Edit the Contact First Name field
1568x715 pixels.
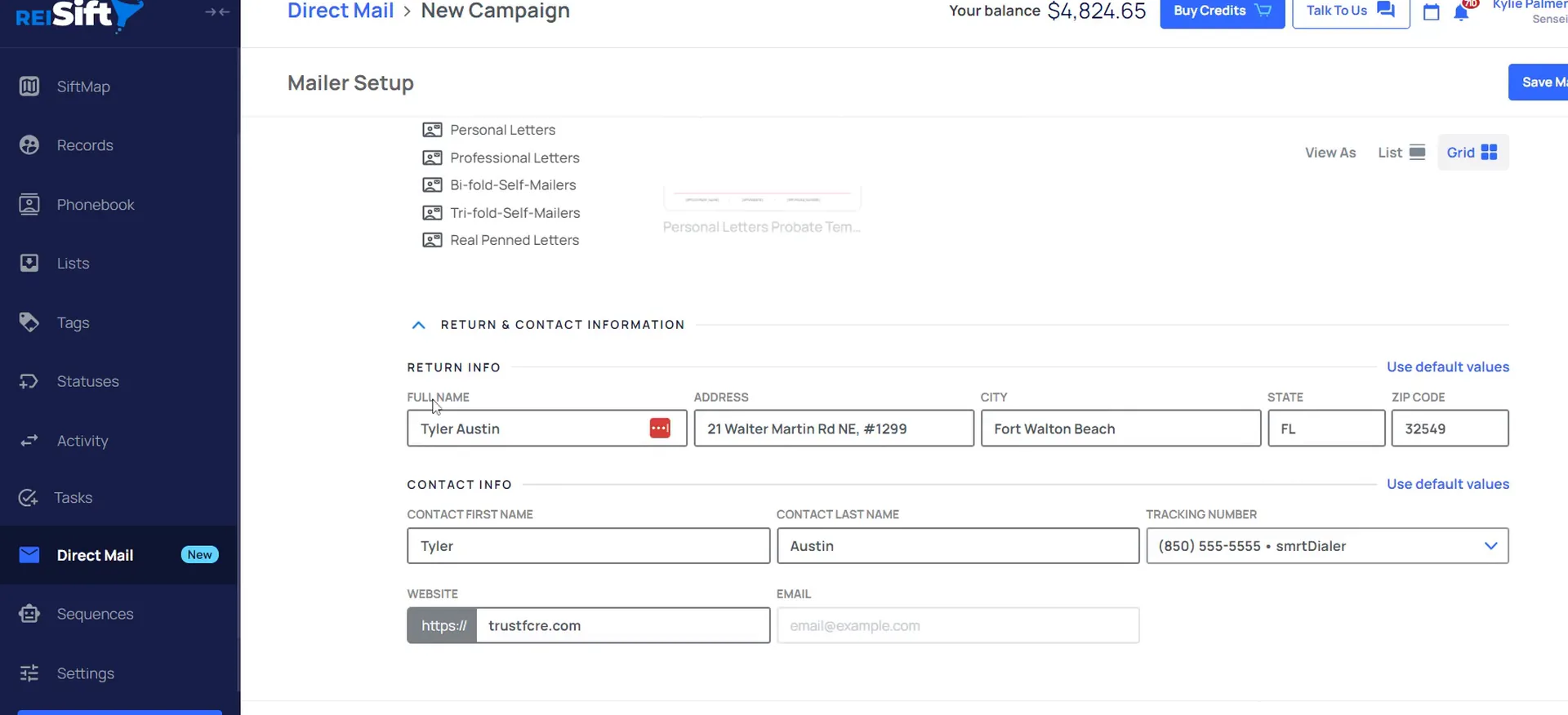588,546
